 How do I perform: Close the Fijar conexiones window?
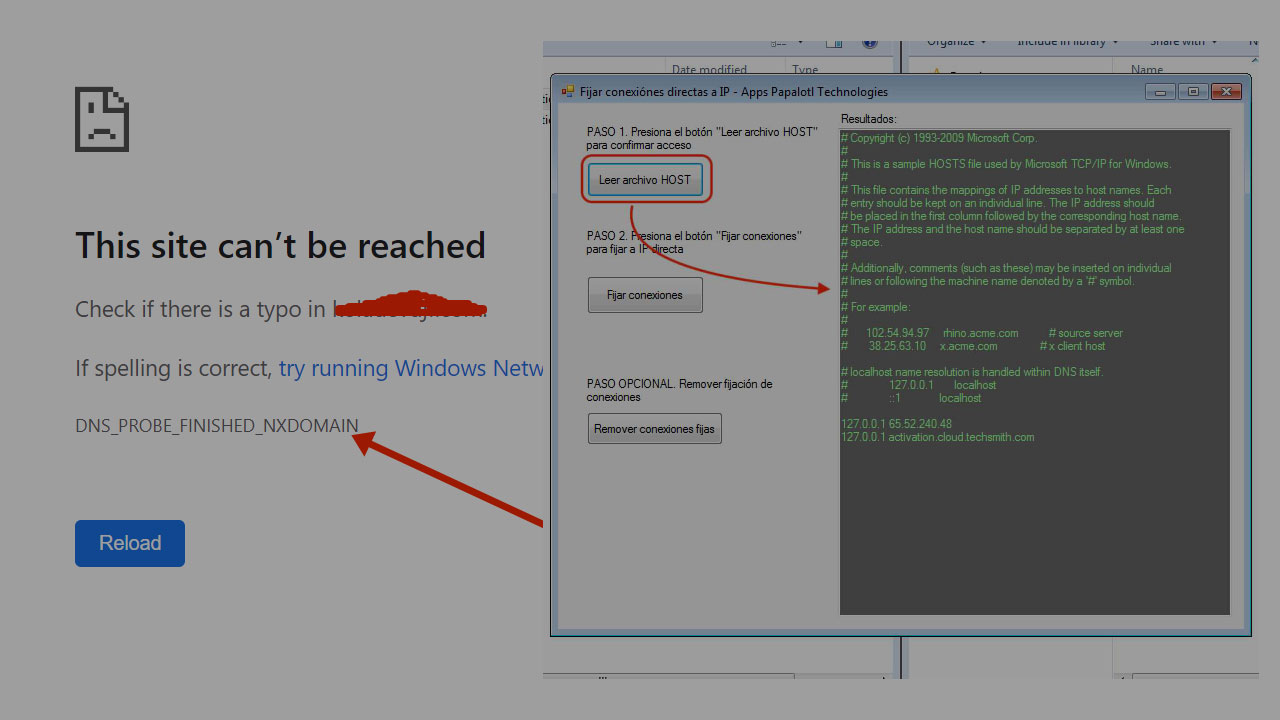point(1225,92)
